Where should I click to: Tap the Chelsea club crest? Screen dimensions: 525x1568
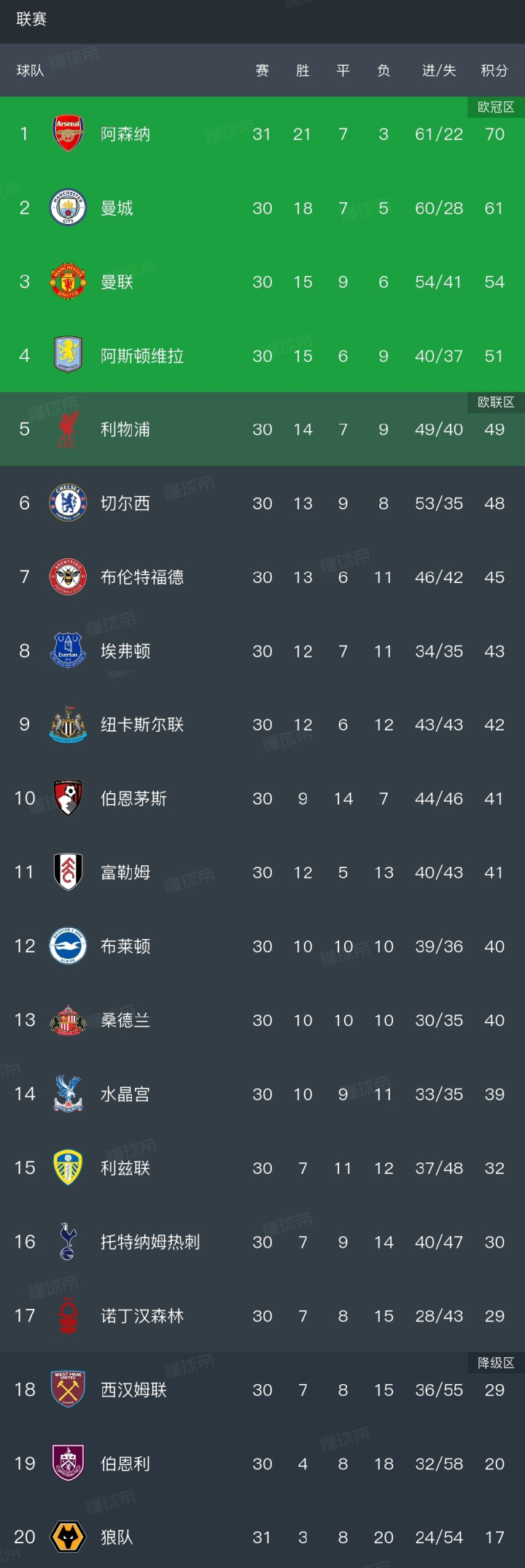point(68,503)
